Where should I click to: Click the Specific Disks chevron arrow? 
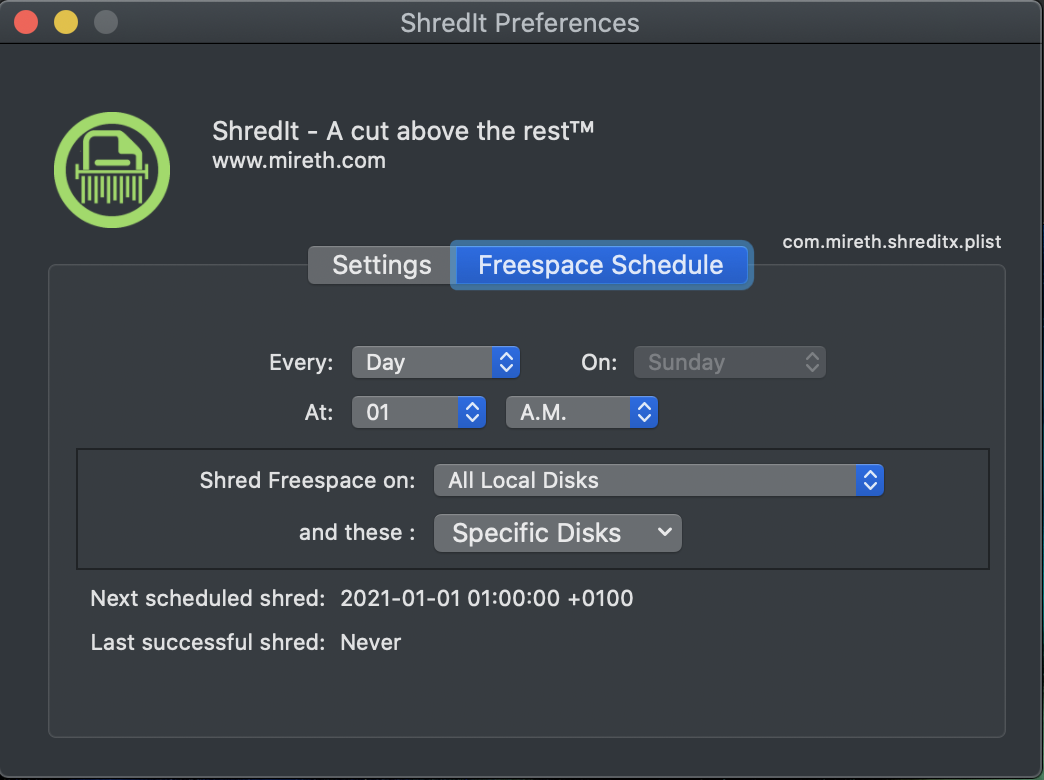tap(664, 533)
